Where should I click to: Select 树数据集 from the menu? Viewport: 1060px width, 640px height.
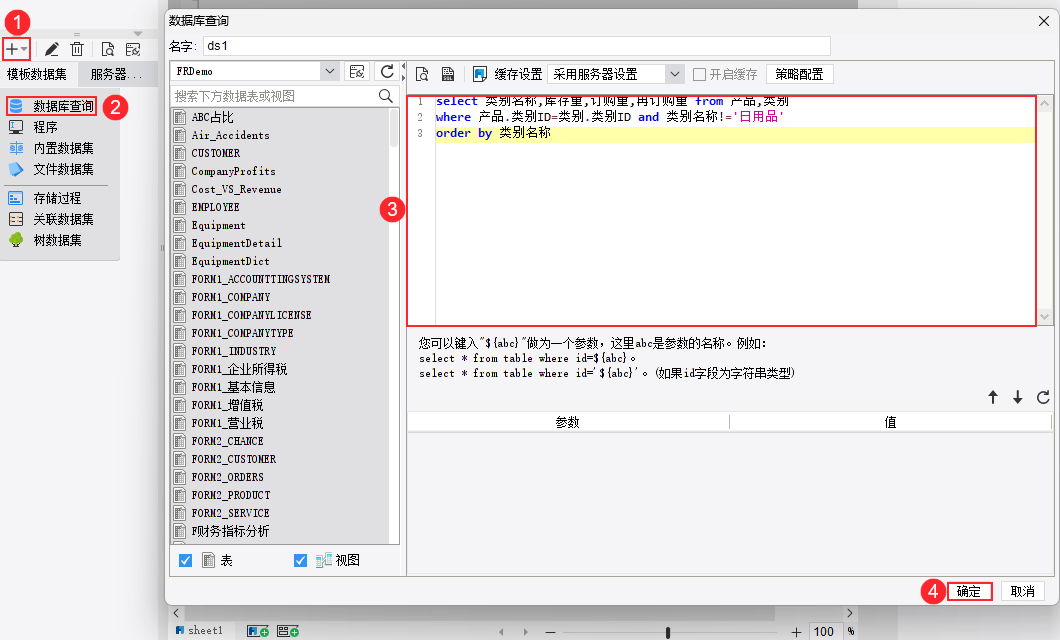click(x=57, y=240)
